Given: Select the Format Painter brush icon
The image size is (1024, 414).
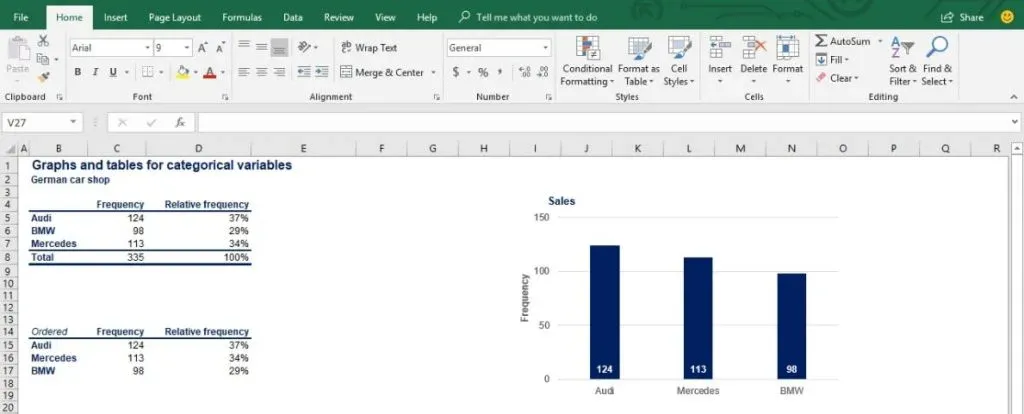Looking at the screenshot, I should coord(43,76).
